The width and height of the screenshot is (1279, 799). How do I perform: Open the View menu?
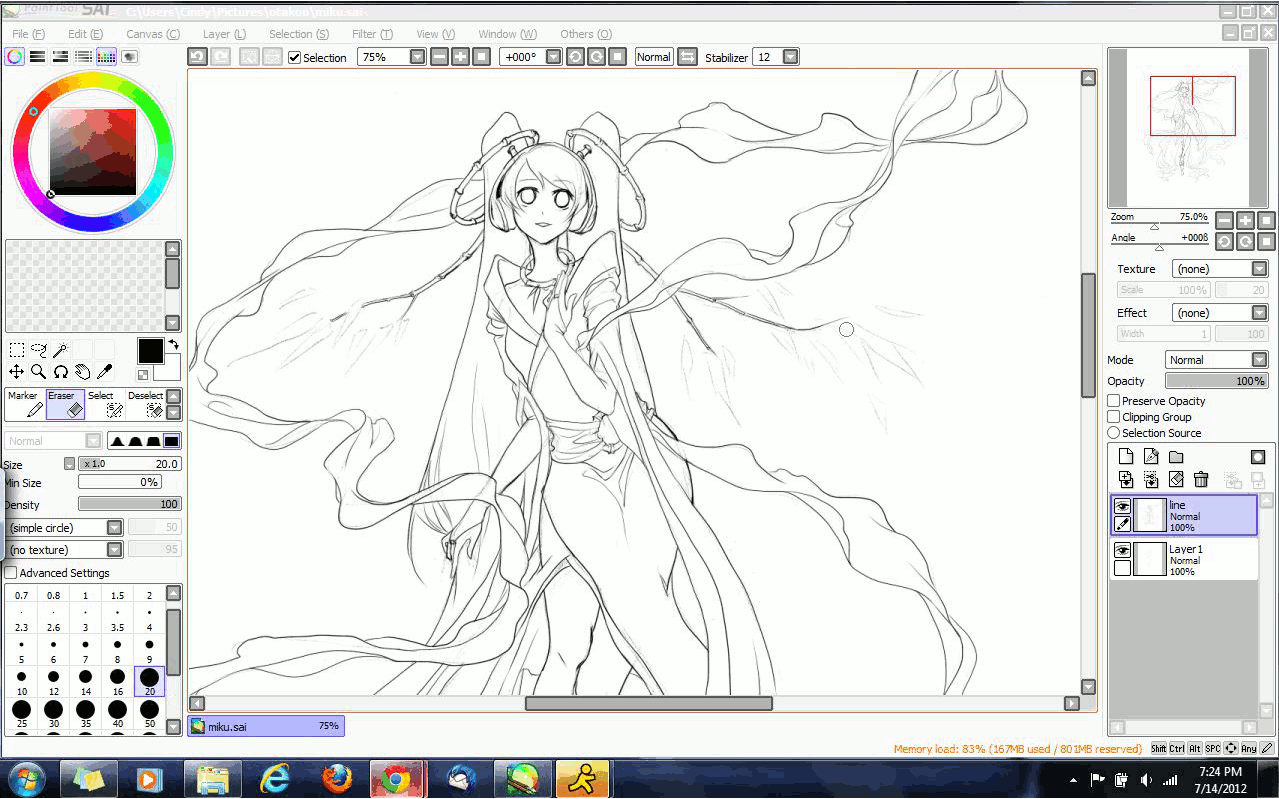click(435, 34)
